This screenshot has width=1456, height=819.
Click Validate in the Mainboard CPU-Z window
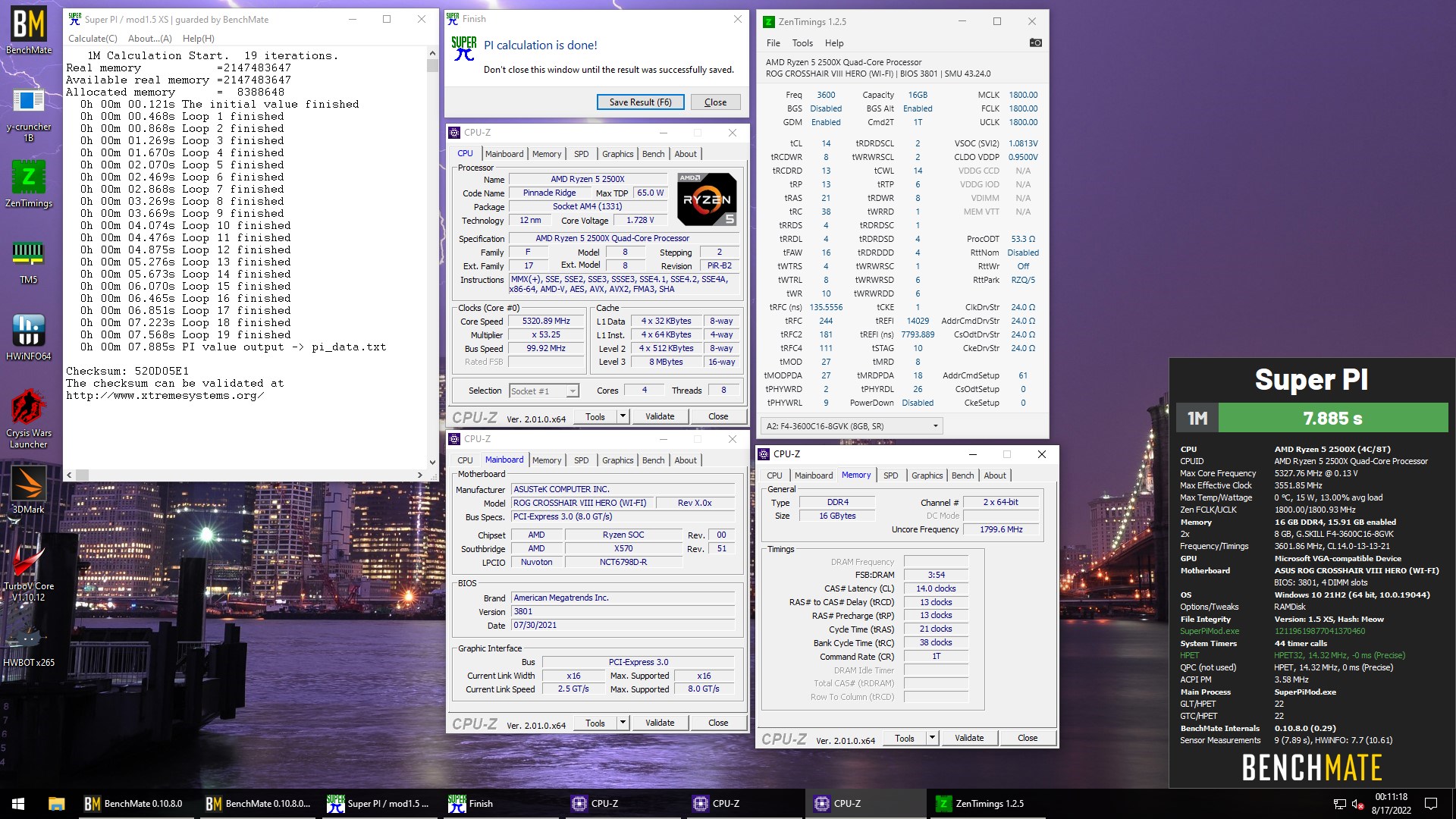click(660, 723)
